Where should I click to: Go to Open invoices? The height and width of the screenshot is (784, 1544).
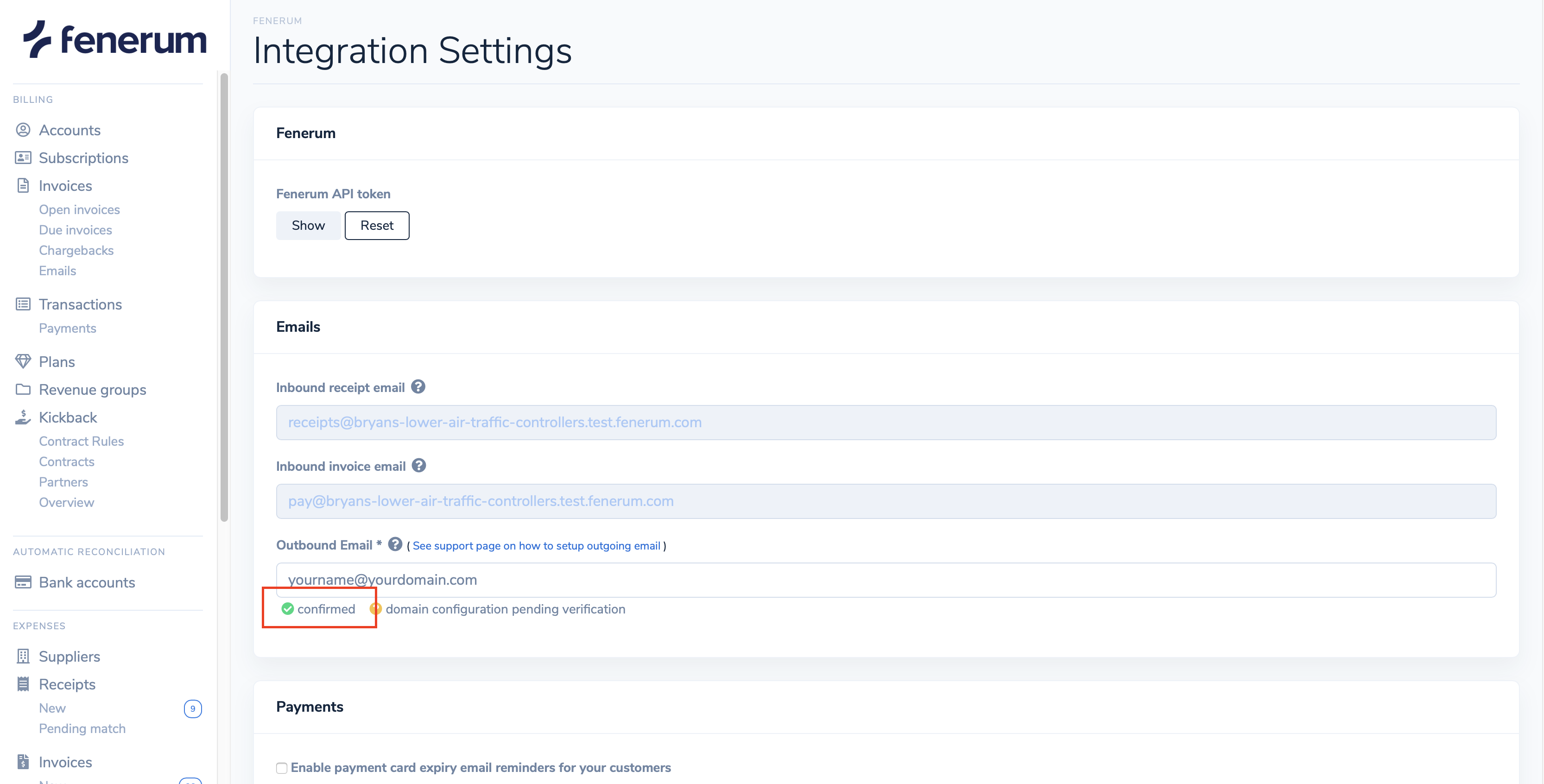point(79,210)
